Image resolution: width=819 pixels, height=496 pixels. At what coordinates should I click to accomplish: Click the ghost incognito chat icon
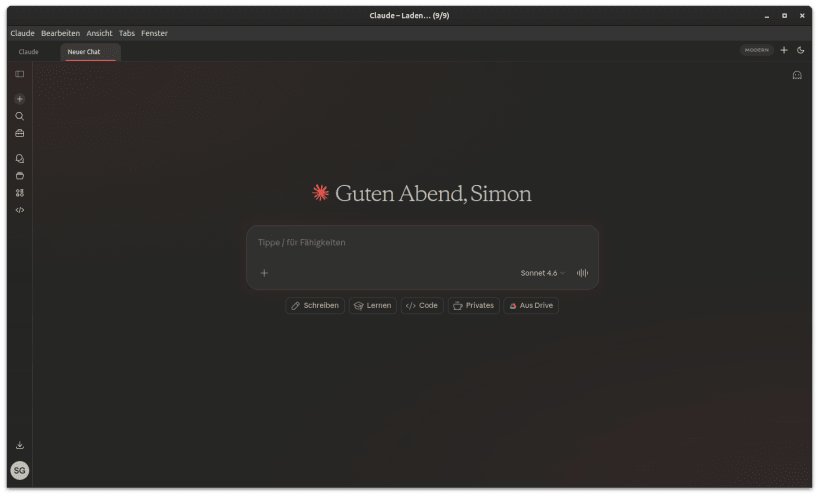point(797,75)
